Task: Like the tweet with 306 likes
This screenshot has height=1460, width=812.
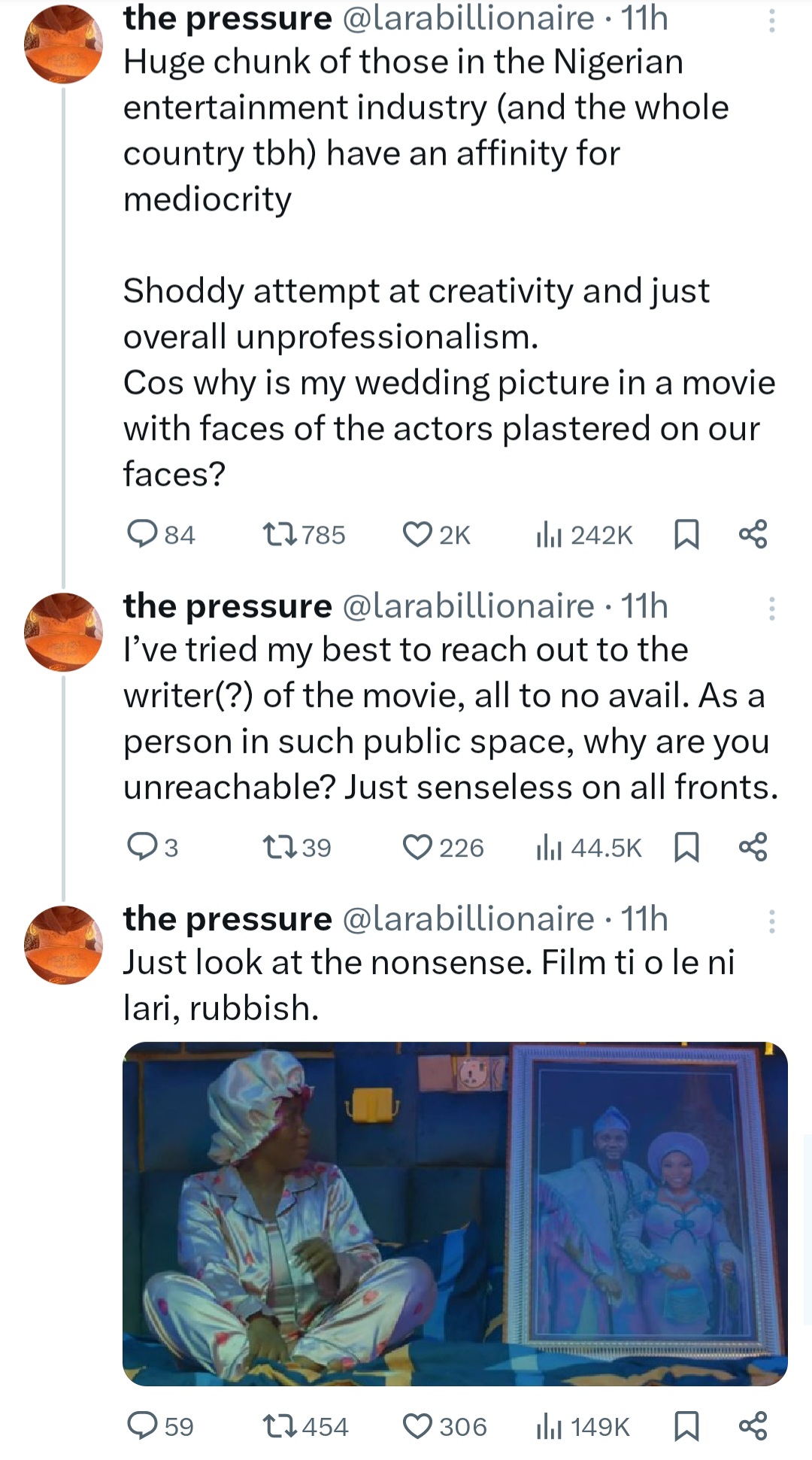Action: pyautogui.click(x=417, y=1426)
